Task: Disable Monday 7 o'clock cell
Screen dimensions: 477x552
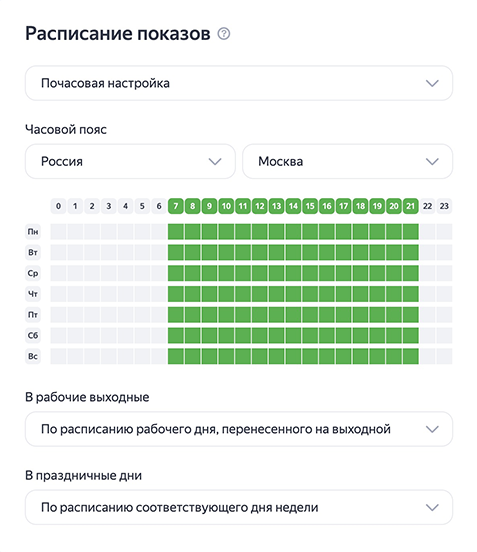Action: pos(176,232)
